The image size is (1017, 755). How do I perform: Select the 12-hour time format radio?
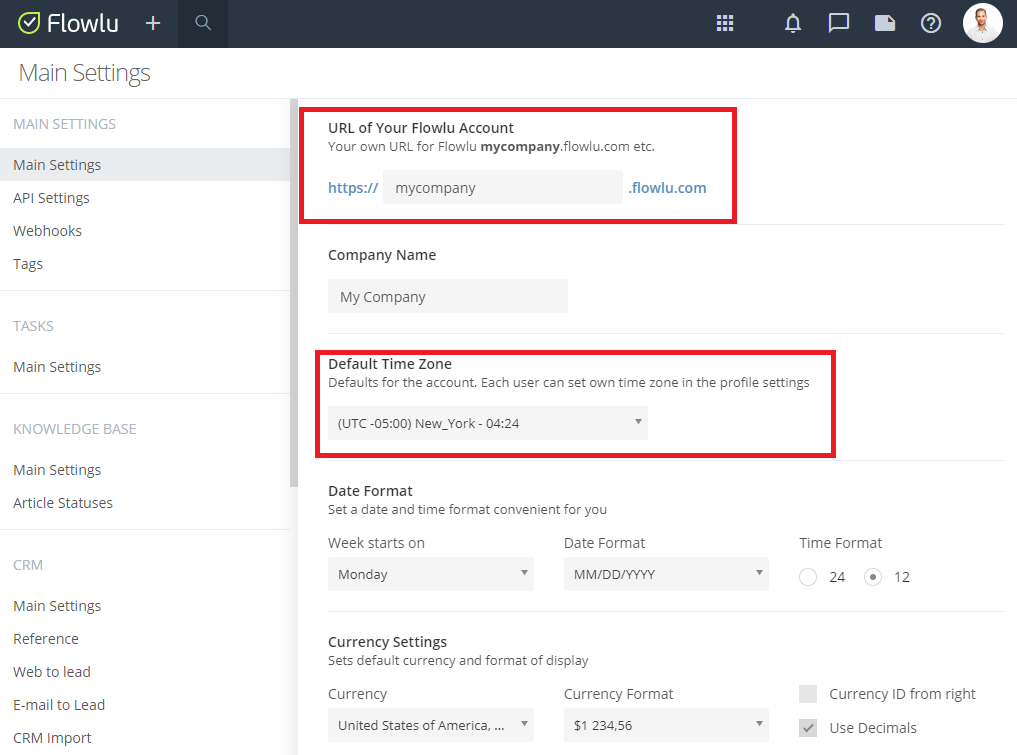point(873,577)
